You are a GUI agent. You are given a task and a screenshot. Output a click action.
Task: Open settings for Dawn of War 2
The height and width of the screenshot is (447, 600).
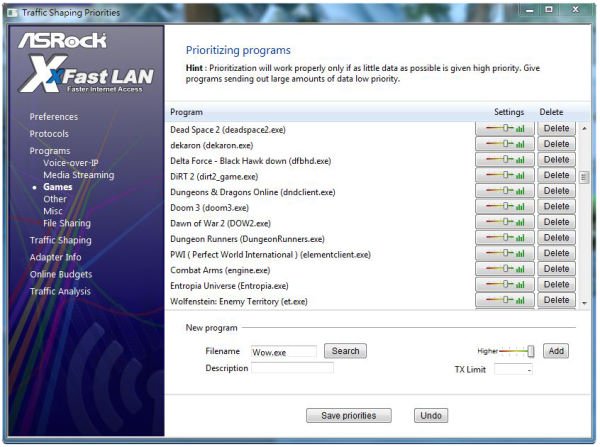coord(505,222)
